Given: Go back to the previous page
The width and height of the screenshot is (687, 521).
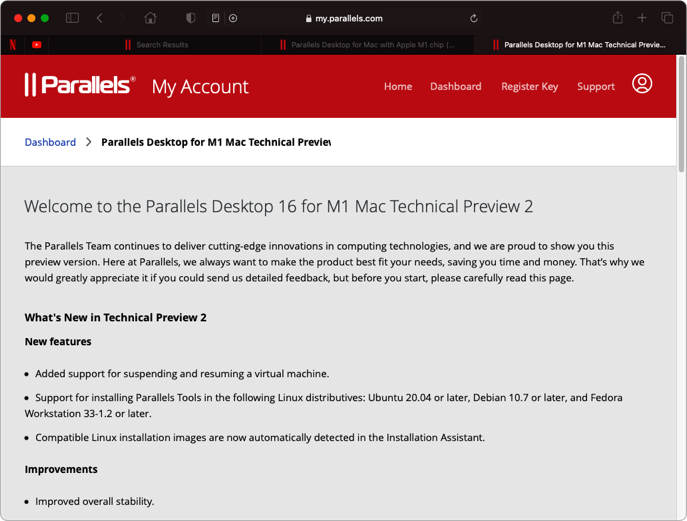Looking at the screenshot, I should pyautogui.click(x=99, y=18).
